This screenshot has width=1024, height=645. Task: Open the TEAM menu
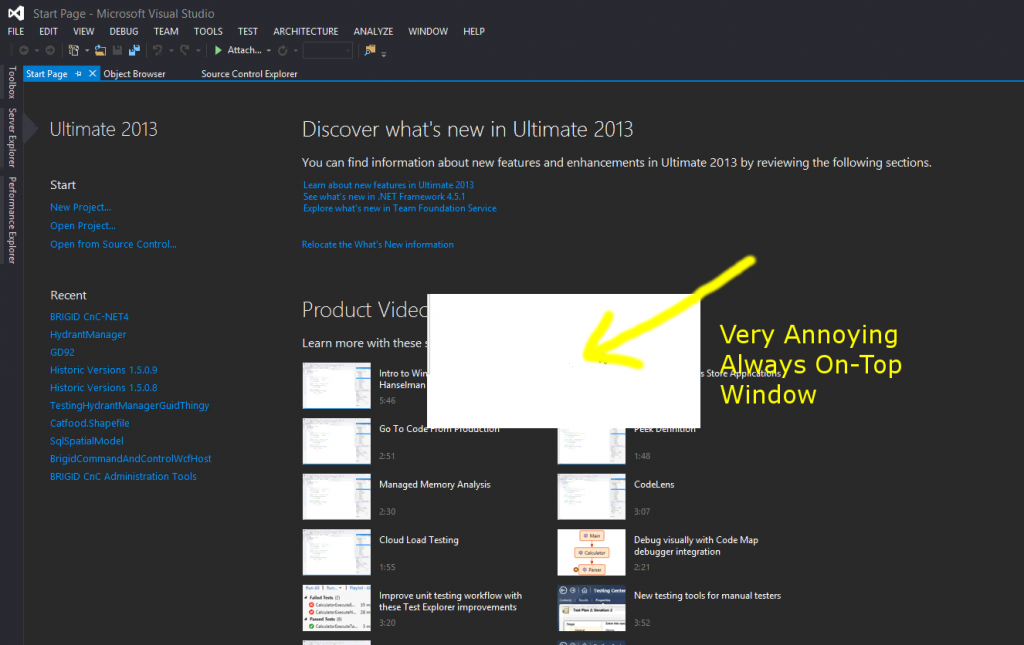click(x=166, y=31)
